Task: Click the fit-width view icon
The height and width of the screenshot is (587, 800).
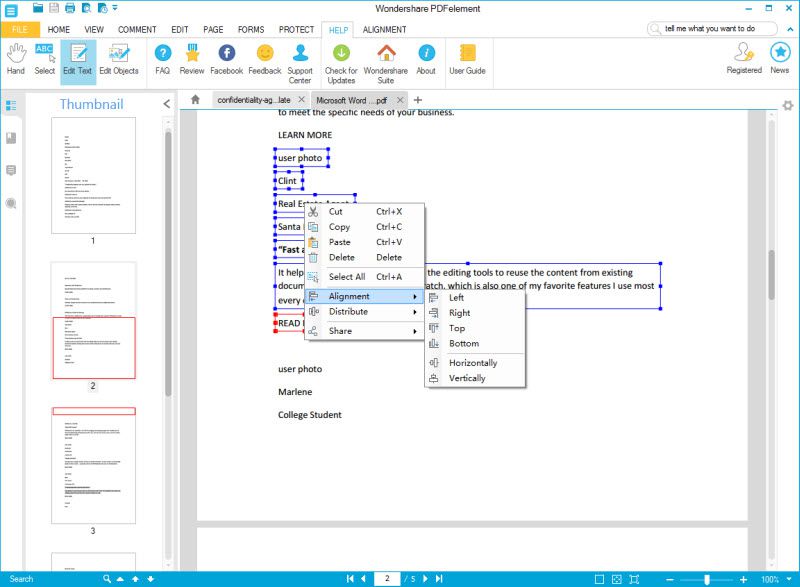Action: 634,579
